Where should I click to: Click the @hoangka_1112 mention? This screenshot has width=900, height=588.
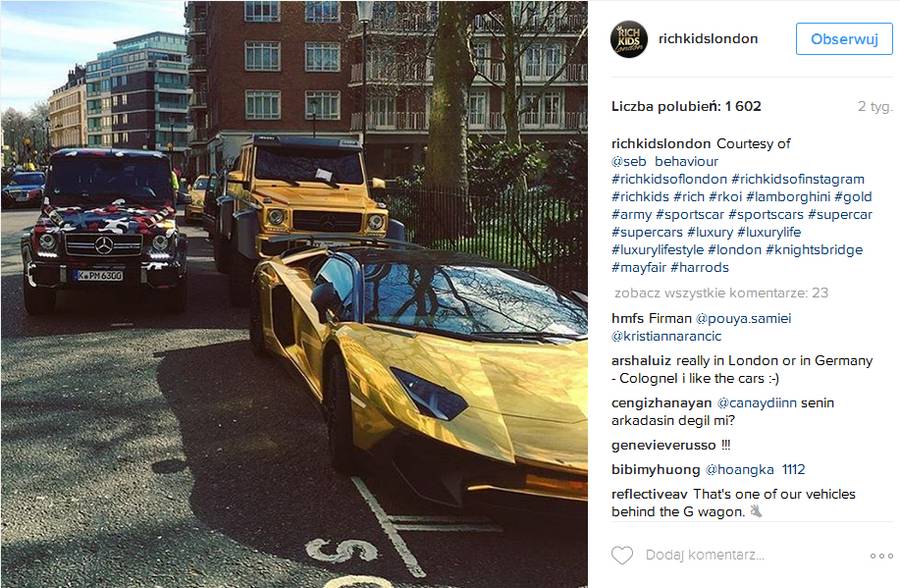755,470
